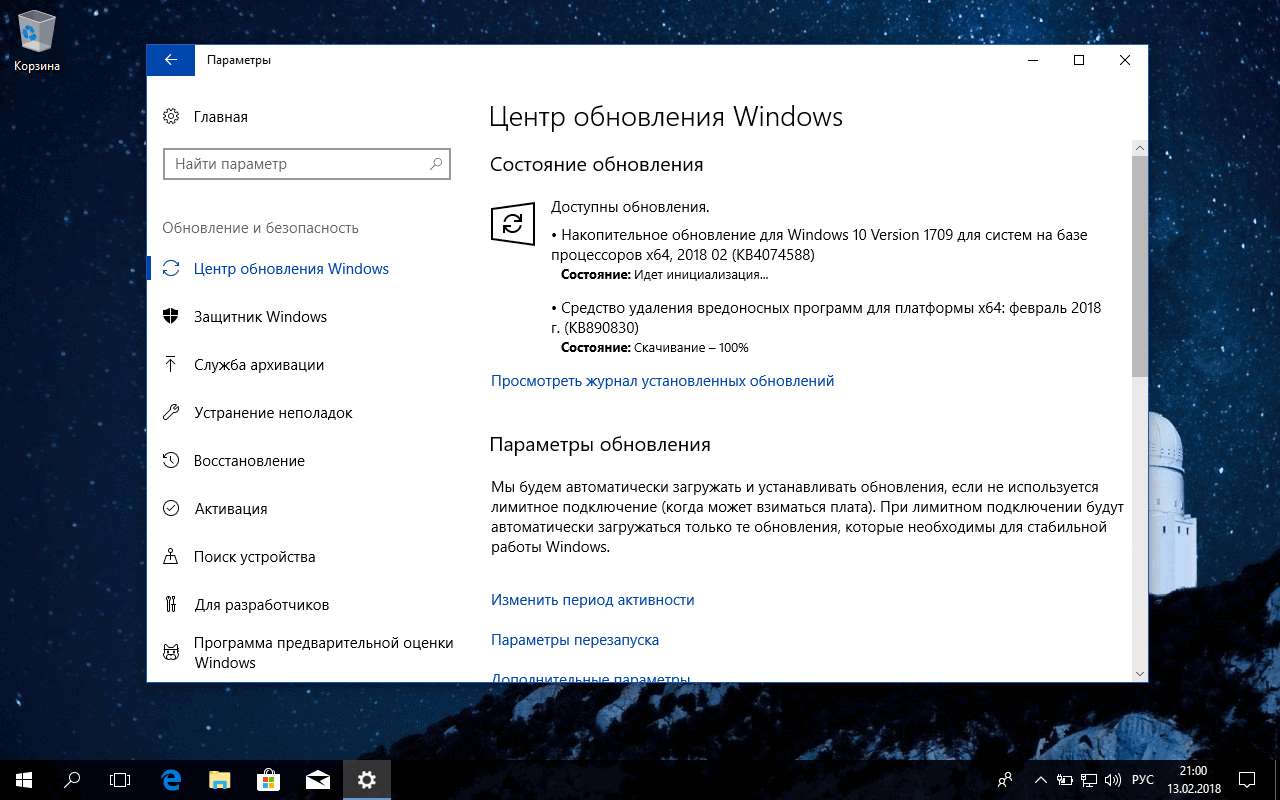Open the Mail app from the taskbar
Screen dimensions: 1280x800
tap(317, 780)
